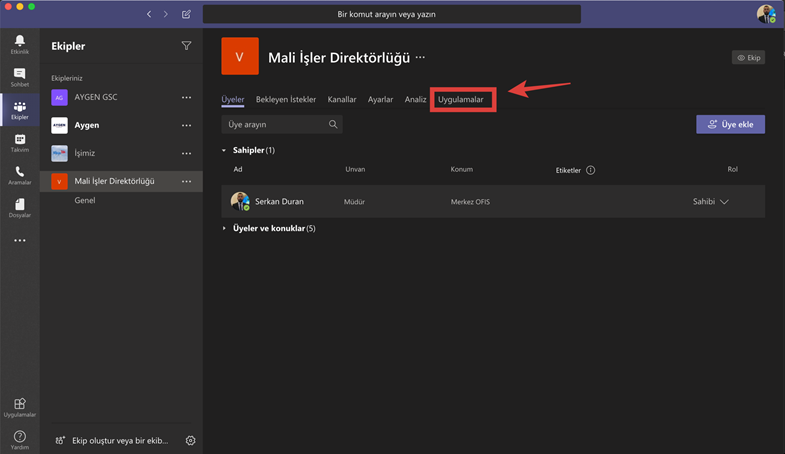This screenshot has width=785, height=454.
Task: Click the orange V team avatar in header
Action: (240, 56)
